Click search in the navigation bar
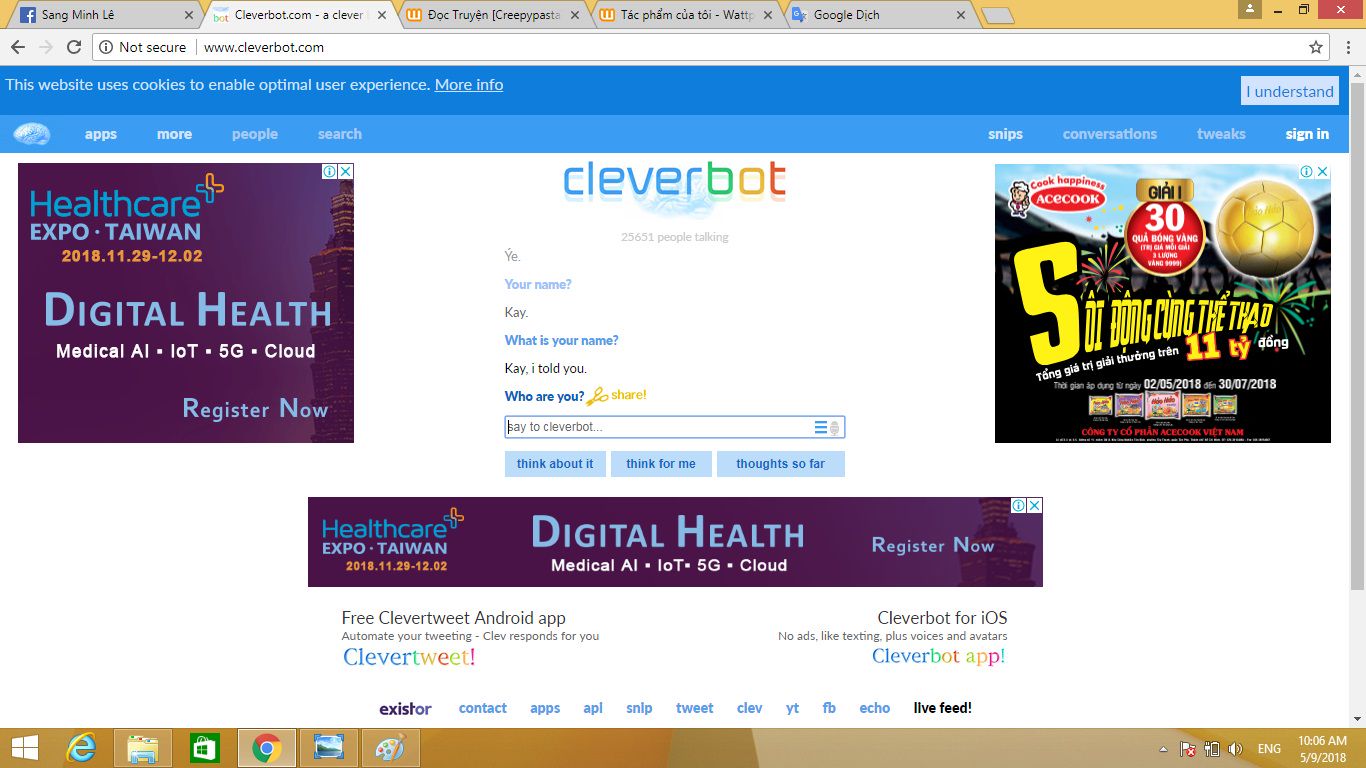The width and height of the screenshot is (1366, 768). [x=340, y=134]
